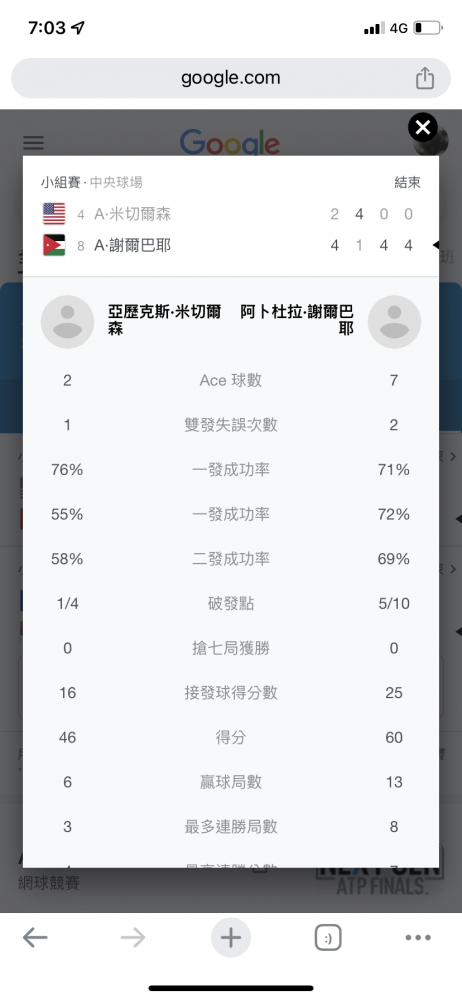Tap the A·謝爾巴耶 score row
This screenshot has height=1000, width=462.
pos(231,246)
